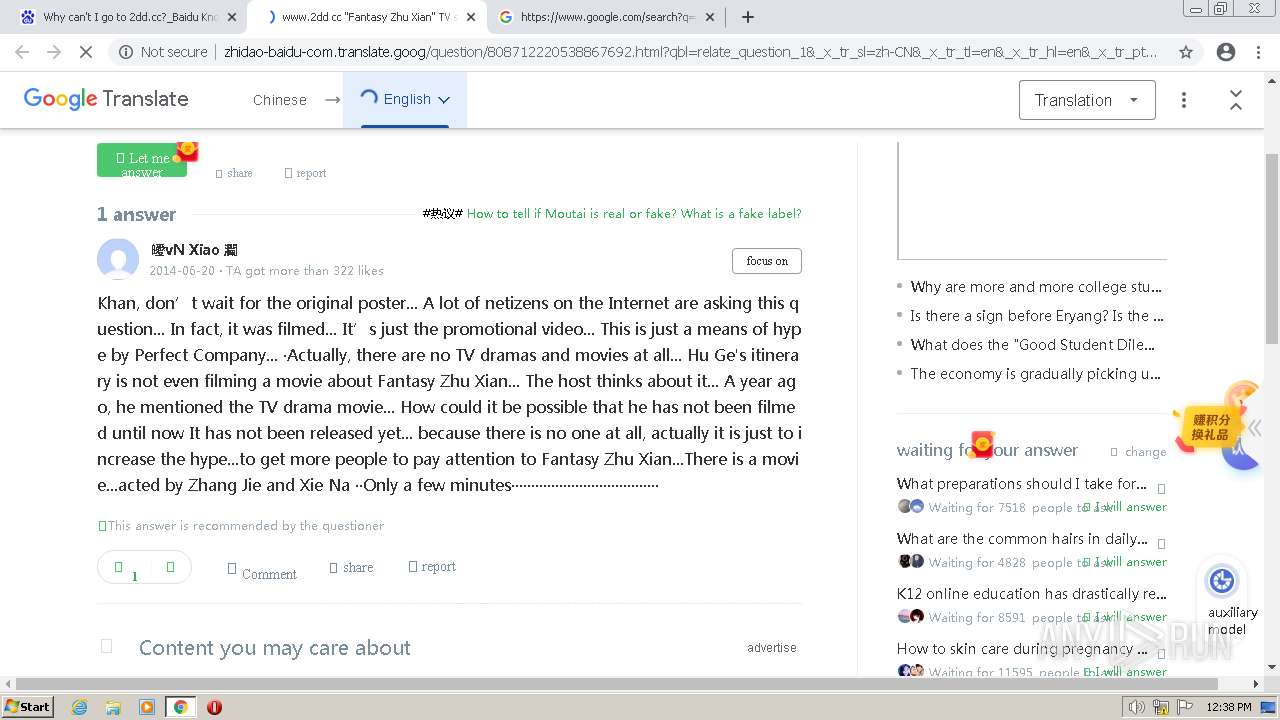Close the Fantasy Zhu Xian tab
The height and width of the screenshot is (720, 1280).
click(471, 17)
